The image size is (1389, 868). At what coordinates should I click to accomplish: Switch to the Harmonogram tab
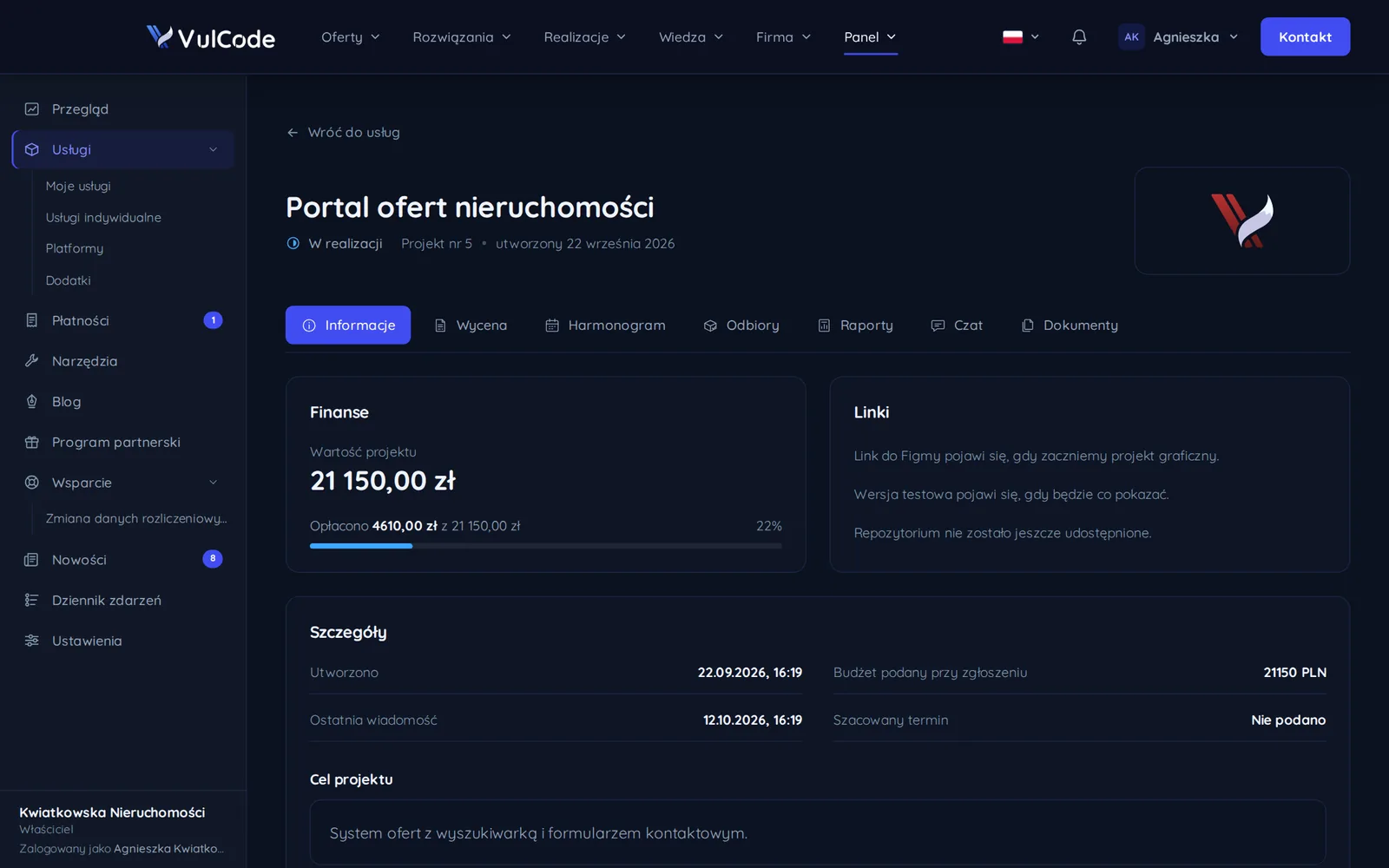point(606,325)
